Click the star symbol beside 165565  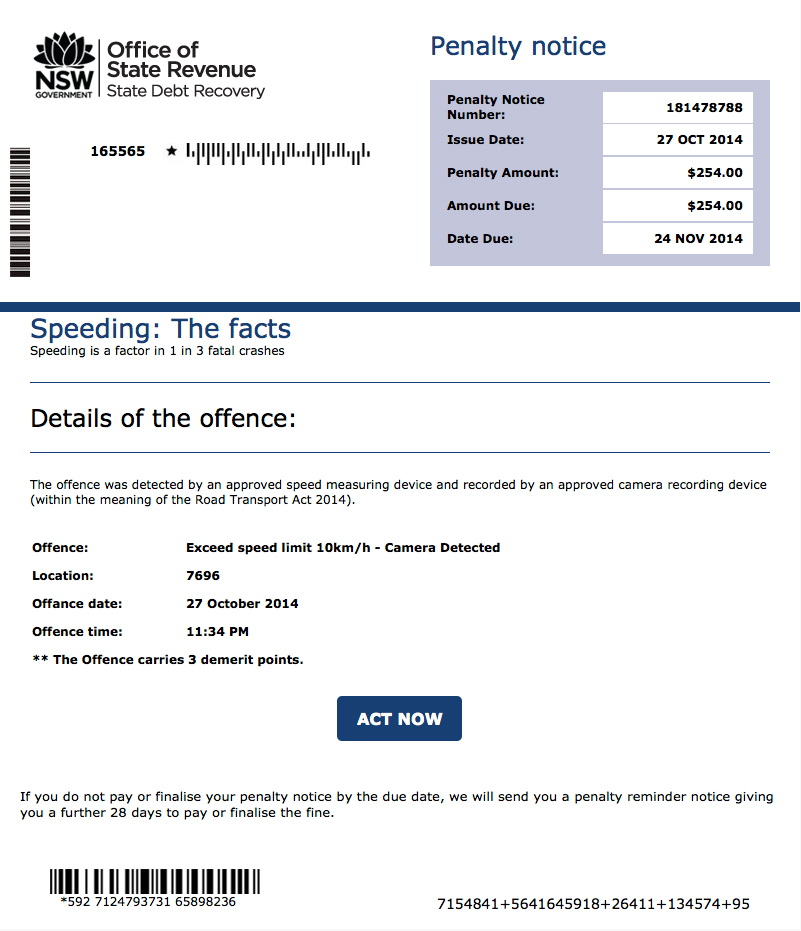pyautogui.click(x=172, y=151)
